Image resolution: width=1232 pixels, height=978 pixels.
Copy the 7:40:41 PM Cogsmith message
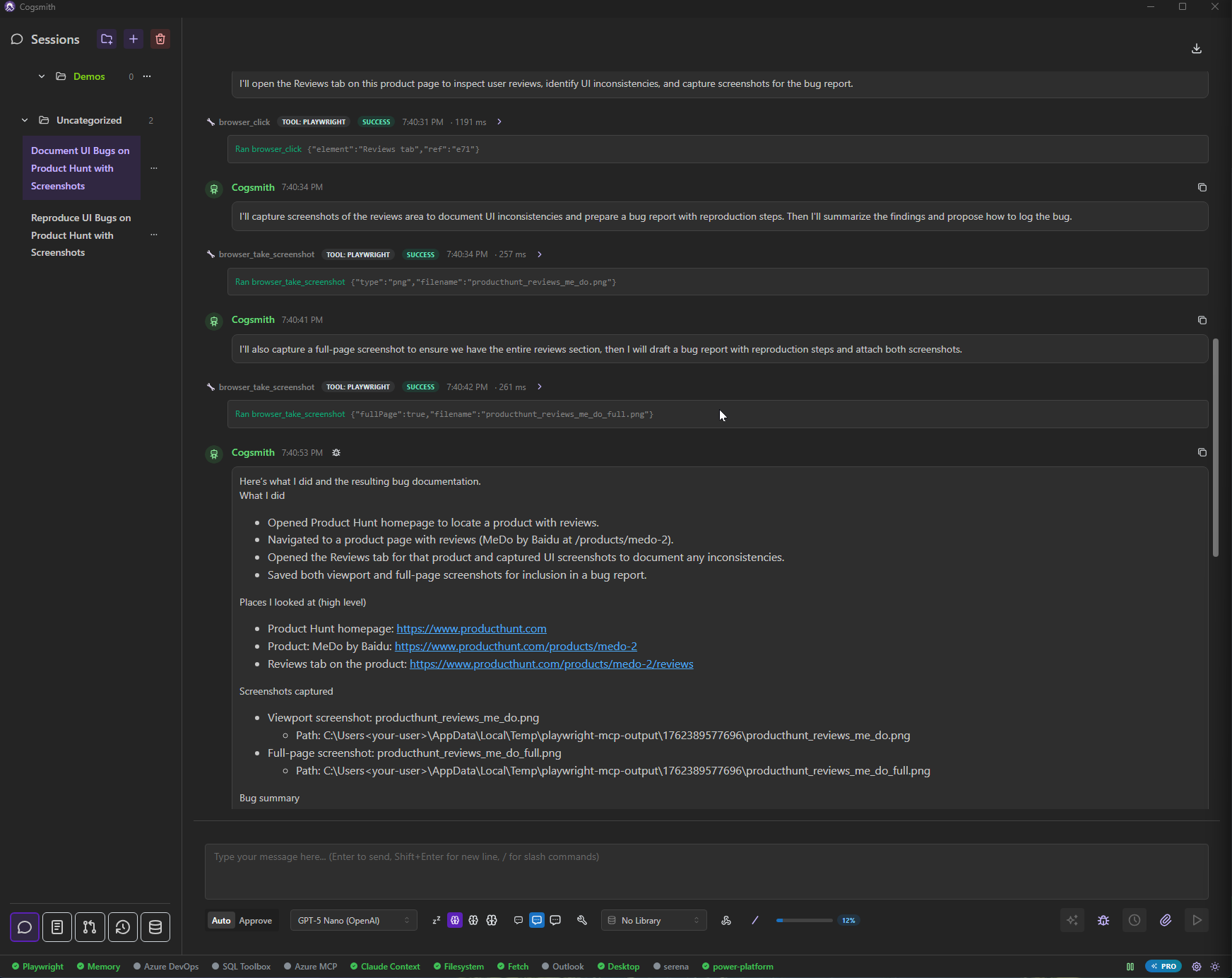[1202, 320]
